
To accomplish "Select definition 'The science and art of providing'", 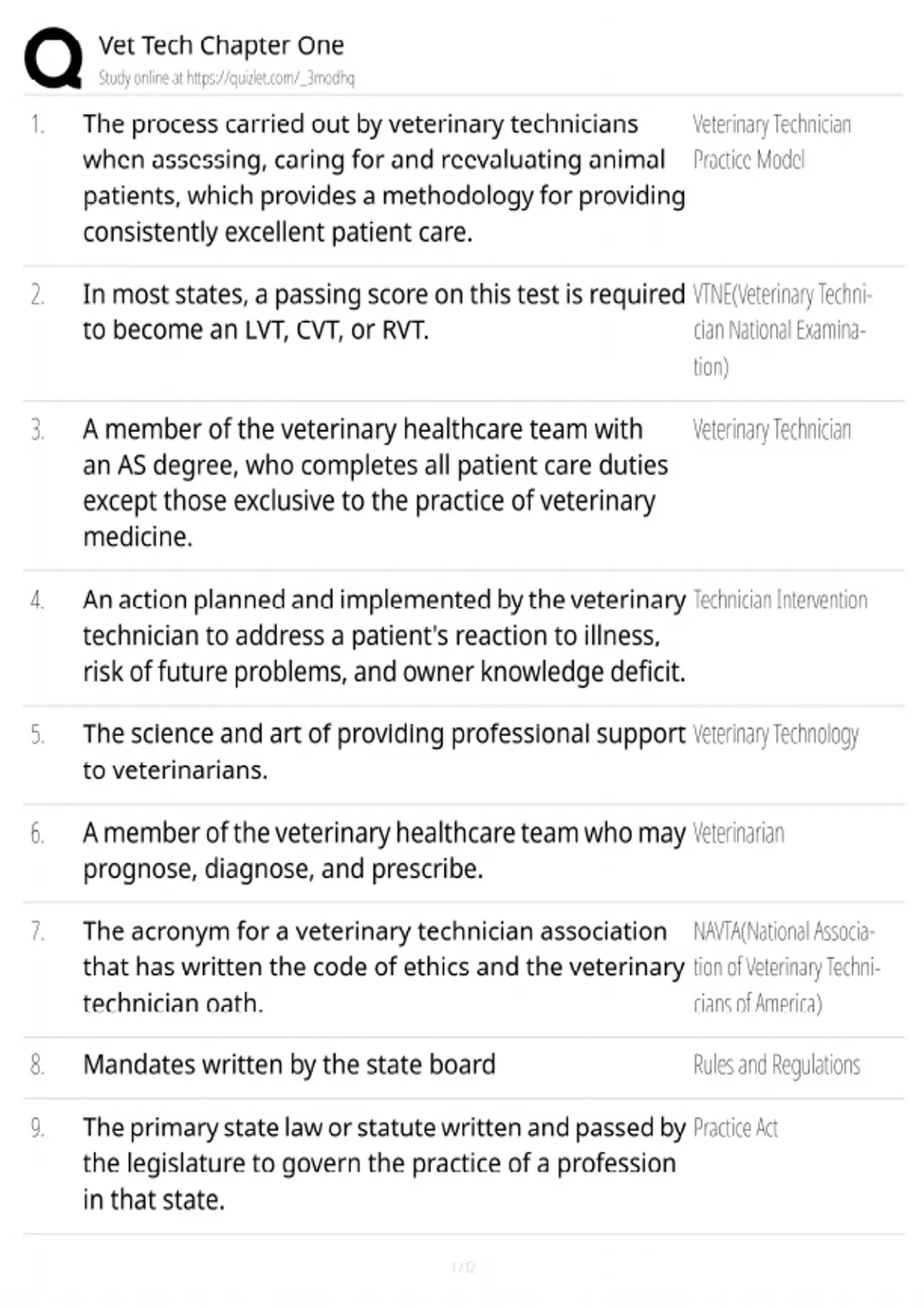I will click(x=383, y=752).
